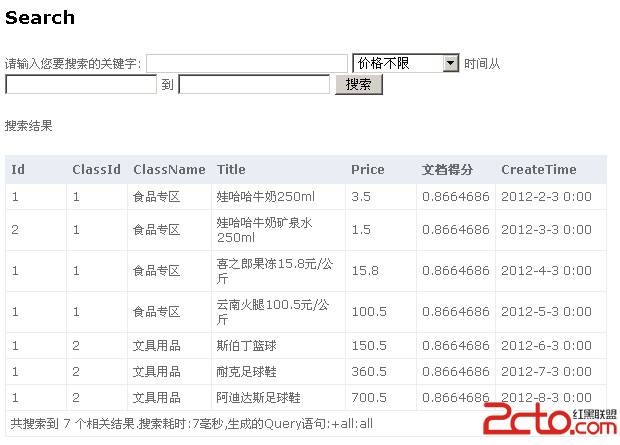This screenshot has height=445, width=620.
Task: Click the keyword search input field
Action: point(247,63)
